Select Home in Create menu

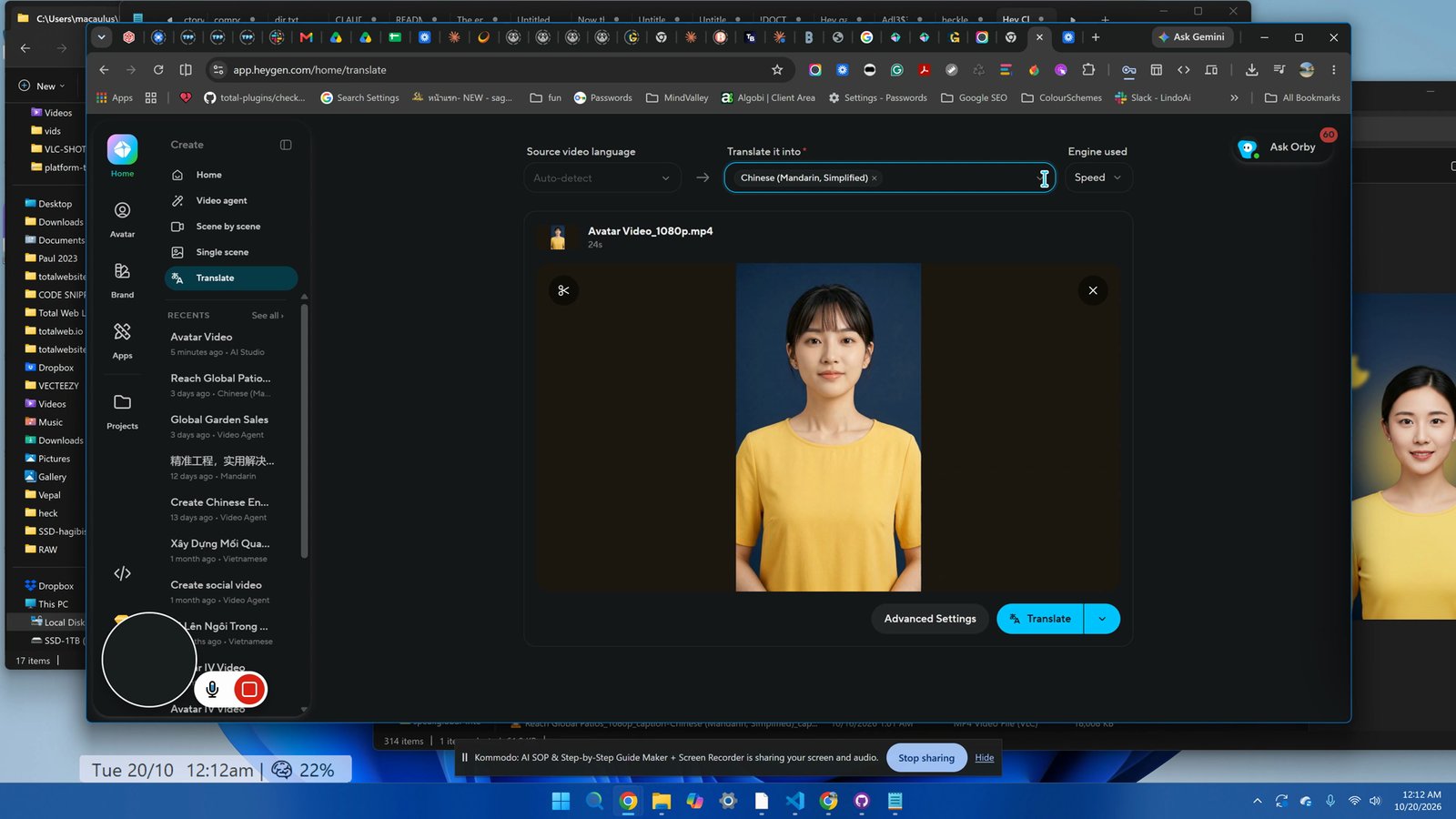231,175
